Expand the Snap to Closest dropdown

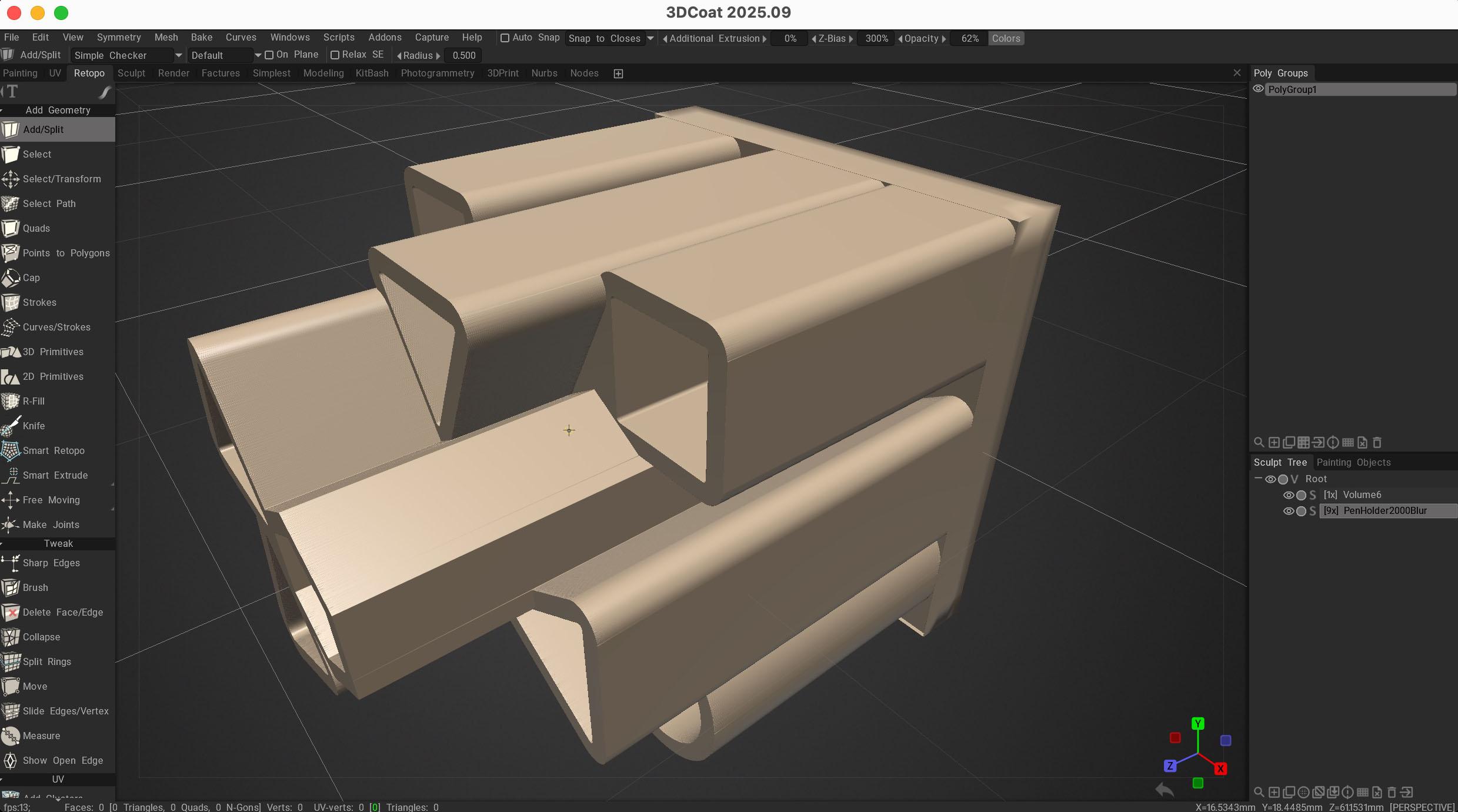tap(650, 38)
